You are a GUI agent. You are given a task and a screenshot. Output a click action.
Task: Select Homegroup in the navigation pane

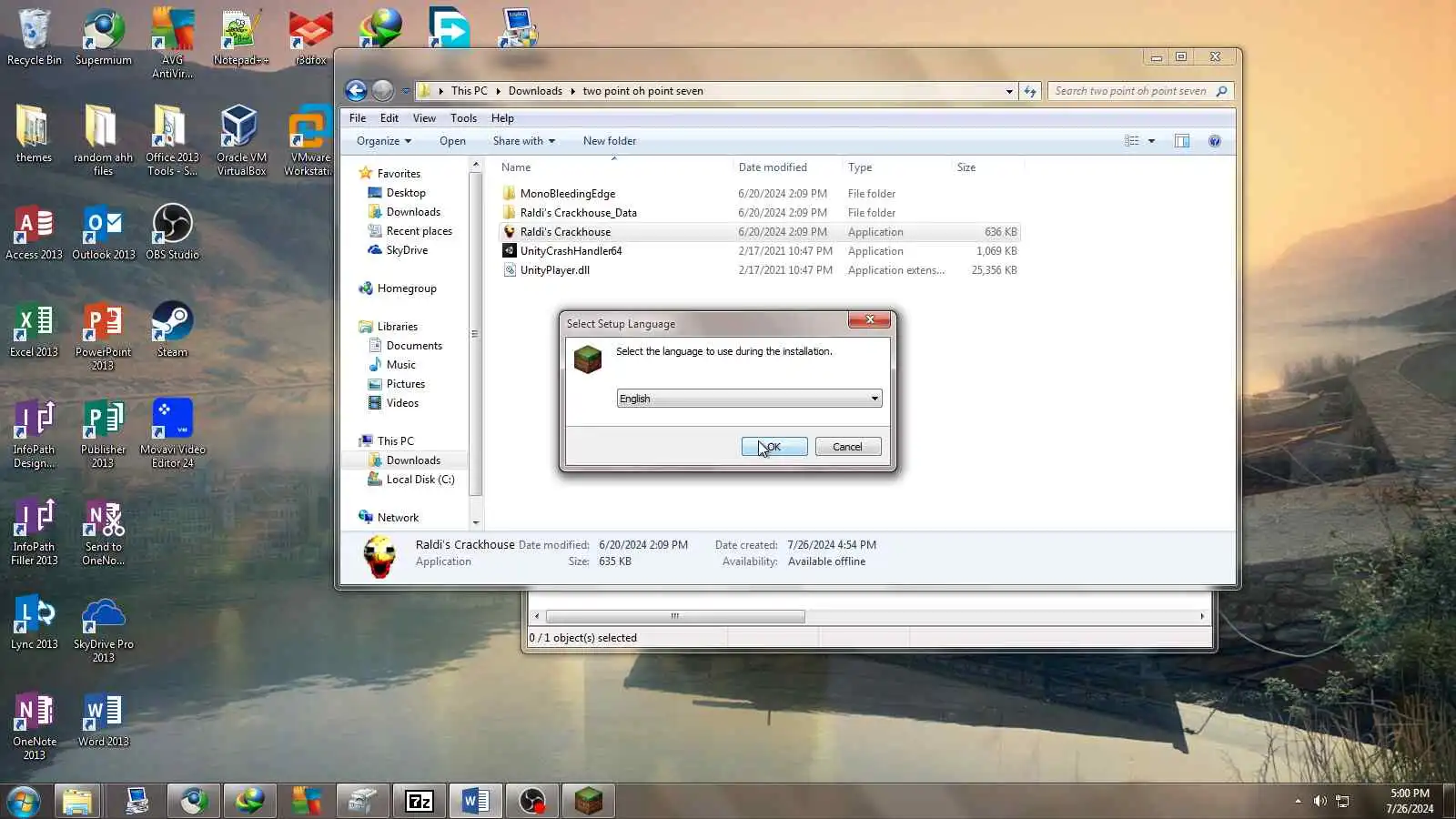407,288
